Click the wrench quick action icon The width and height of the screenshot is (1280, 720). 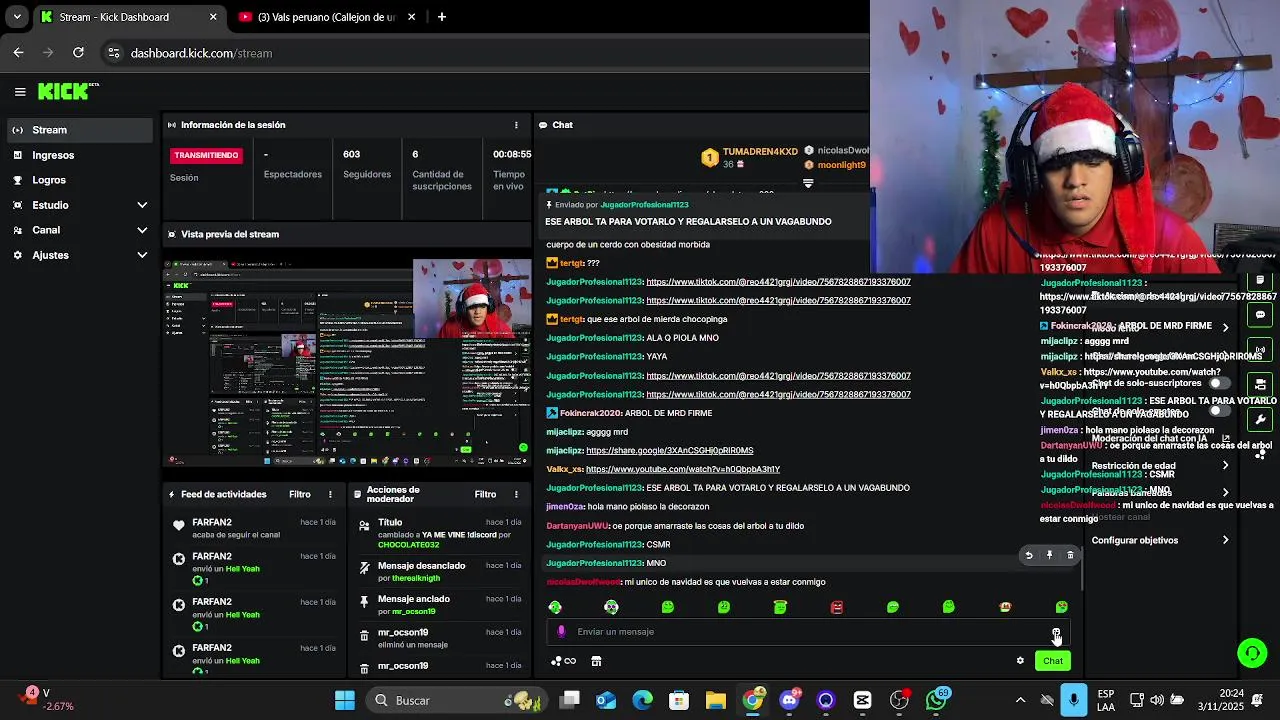click(1260, 420)
